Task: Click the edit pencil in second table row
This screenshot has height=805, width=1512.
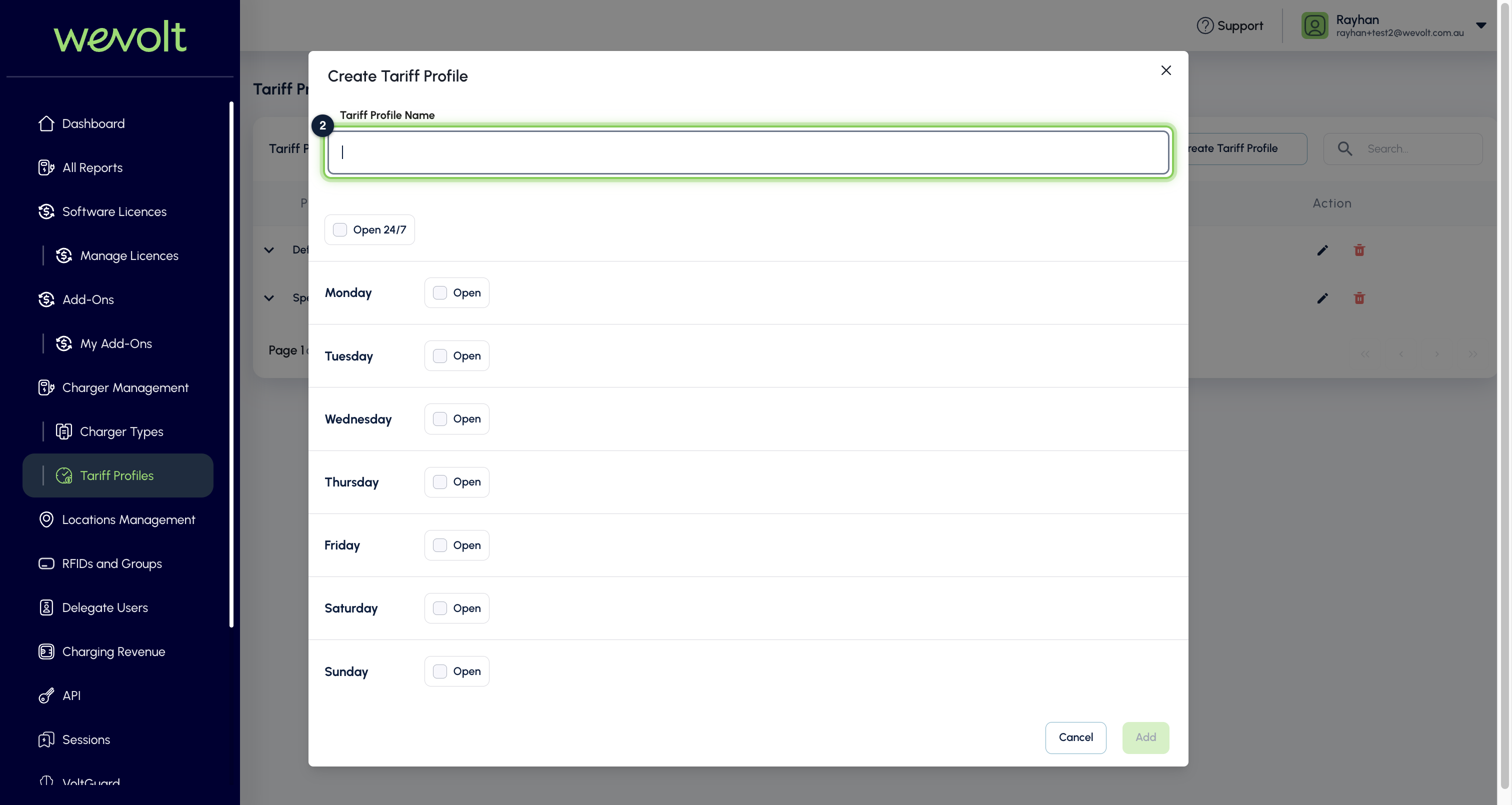Action: [x=1322, y=298]
